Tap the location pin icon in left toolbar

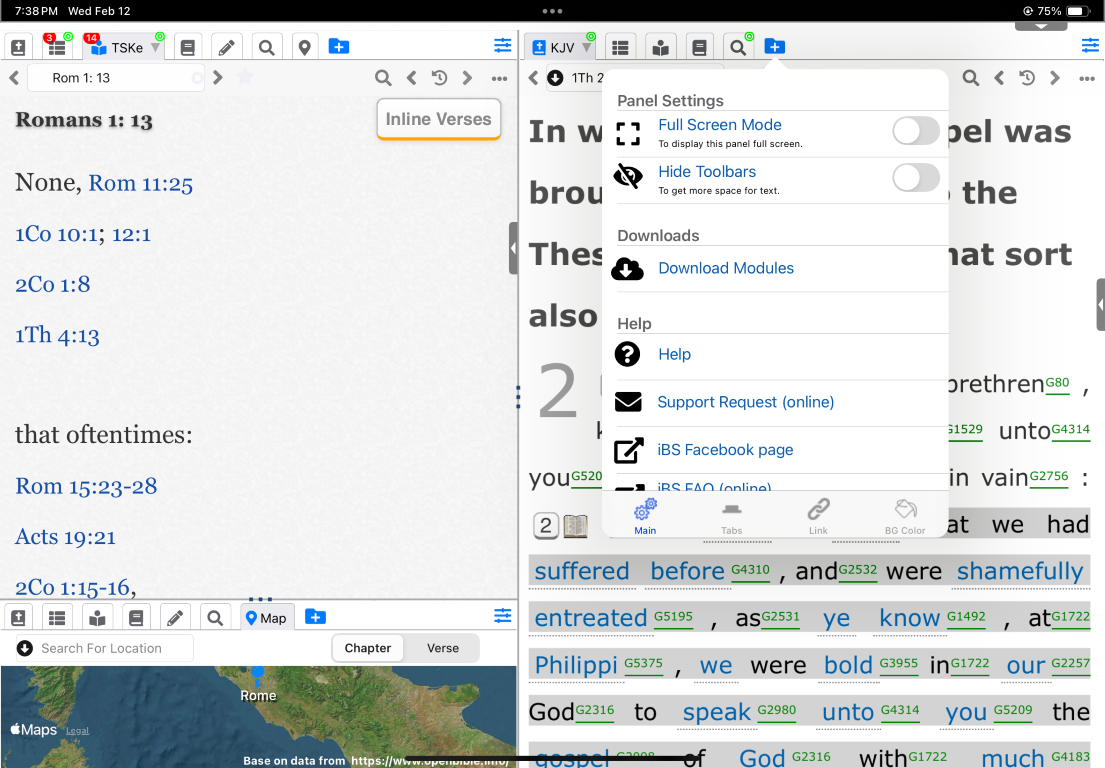pyautogui.click(x=305, y=47)
